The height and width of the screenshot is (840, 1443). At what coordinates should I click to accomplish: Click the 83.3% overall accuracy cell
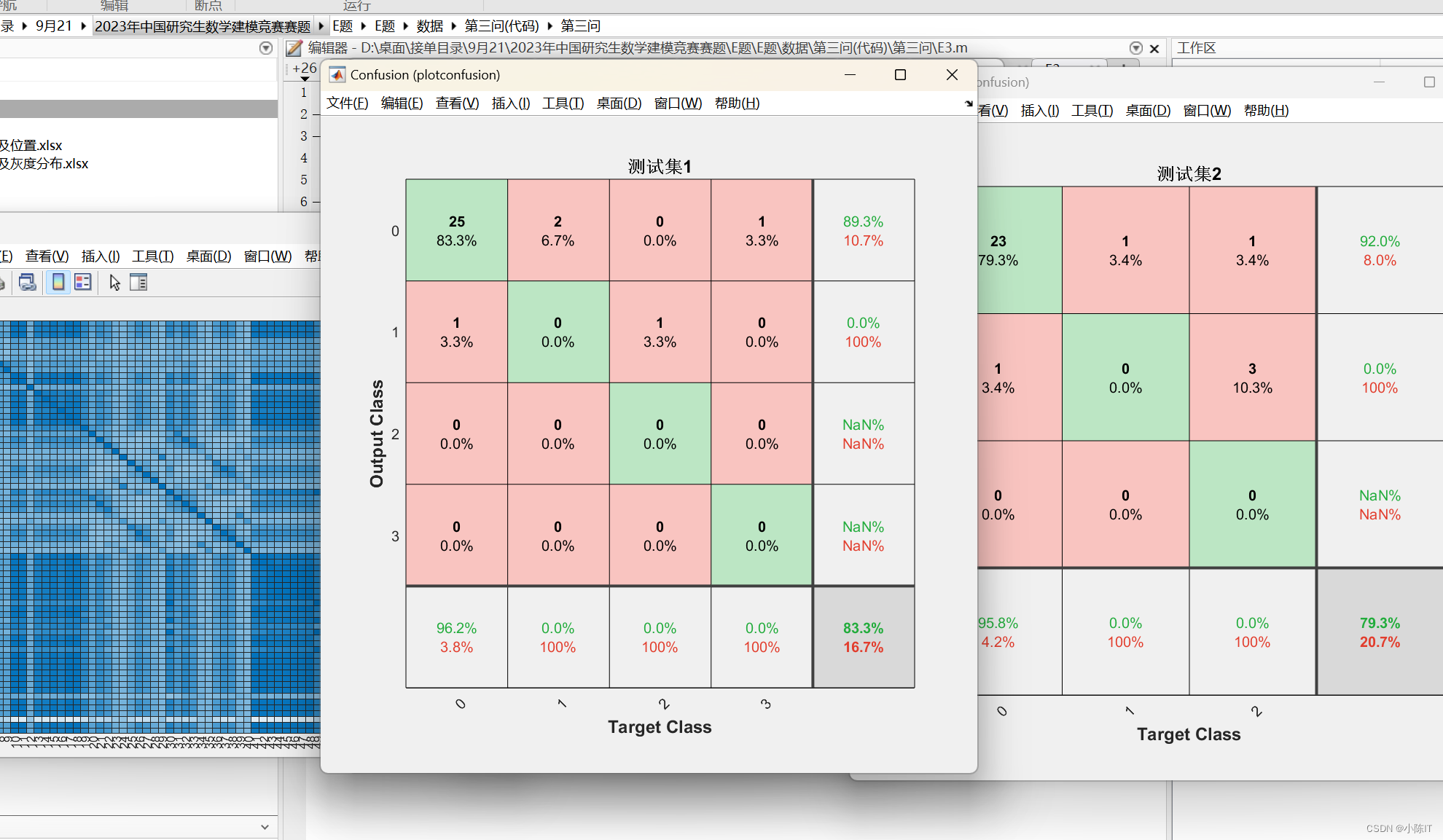pos(864,637)
